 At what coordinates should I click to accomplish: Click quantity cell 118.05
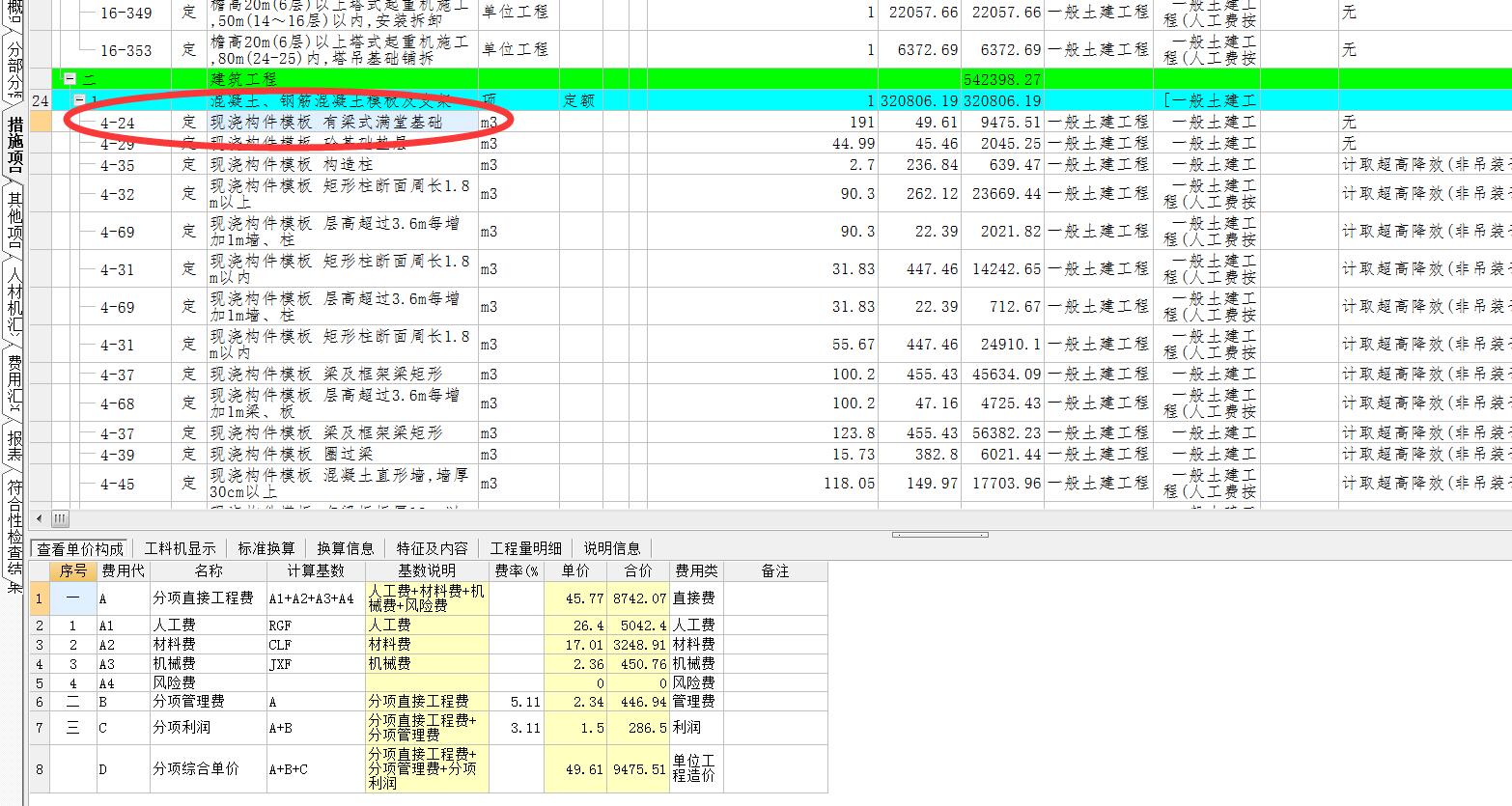(x=762, y=484)
